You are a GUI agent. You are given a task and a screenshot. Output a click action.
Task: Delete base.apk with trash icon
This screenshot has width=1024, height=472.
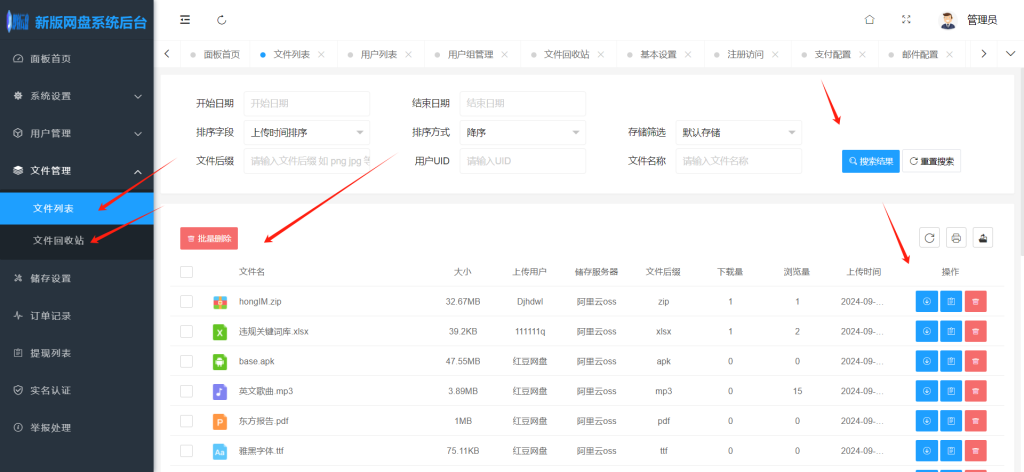(x=975, y=361)
